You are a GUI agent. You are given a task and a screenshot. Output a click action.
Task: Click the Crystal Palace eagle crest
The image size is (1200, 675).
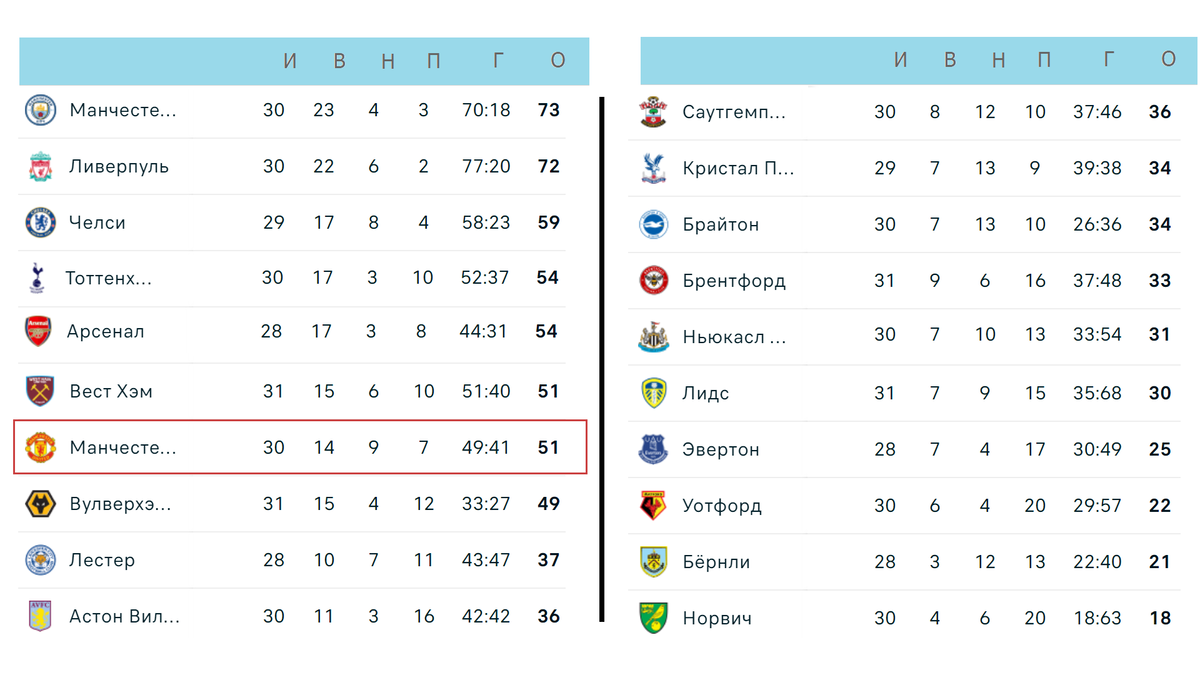click(x=653, y=168)
